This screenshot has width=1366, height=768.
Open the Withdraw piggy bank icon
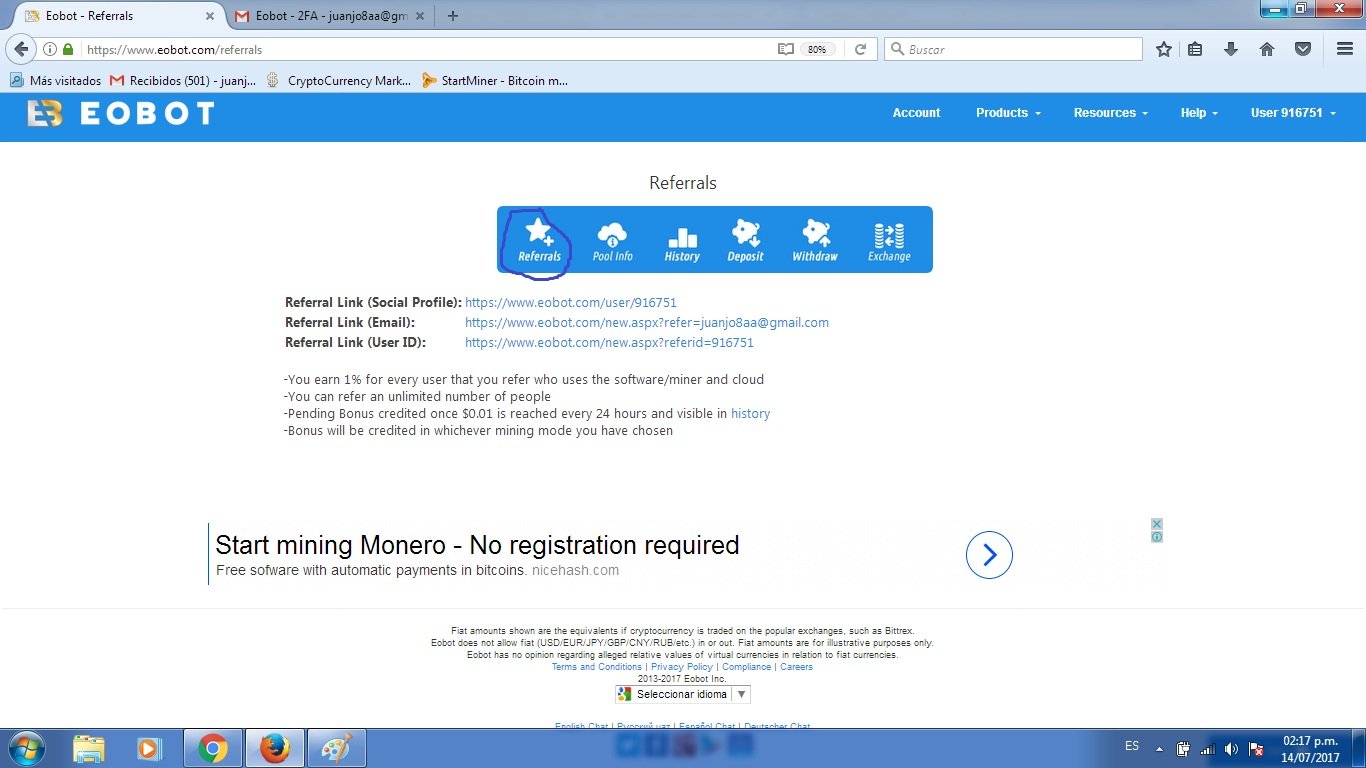click(x=815, y=240)
